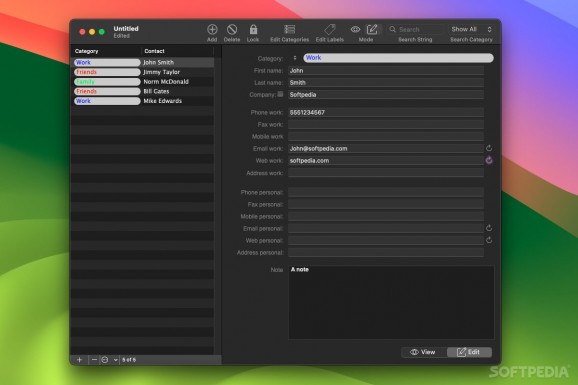Image resolution: width=578 pixels, height=385 pixels.
Task: Toggle the Company checkbox
Action: coord(280,94)
